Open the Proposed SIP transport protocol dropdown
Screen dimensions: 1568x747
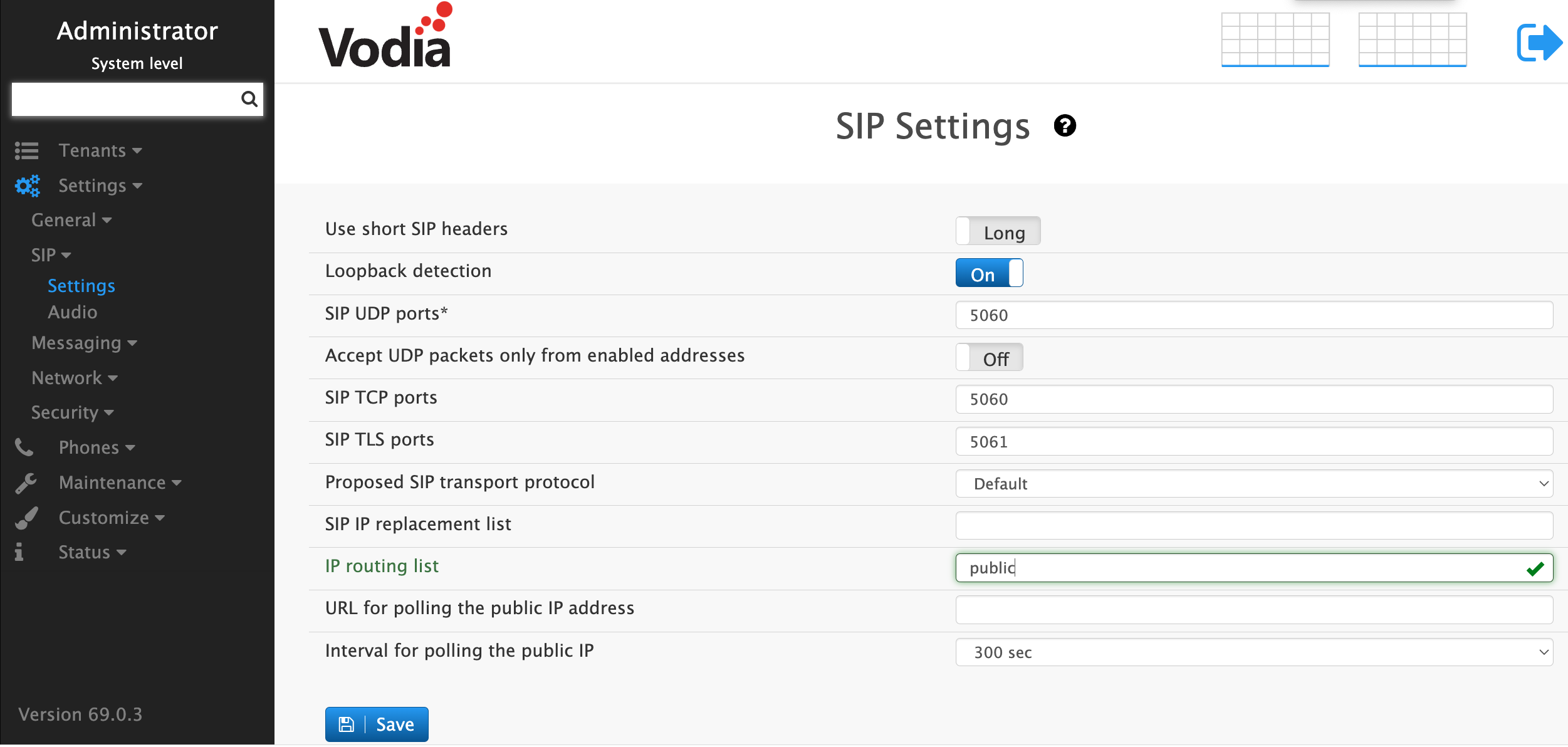coord(1253,483)
